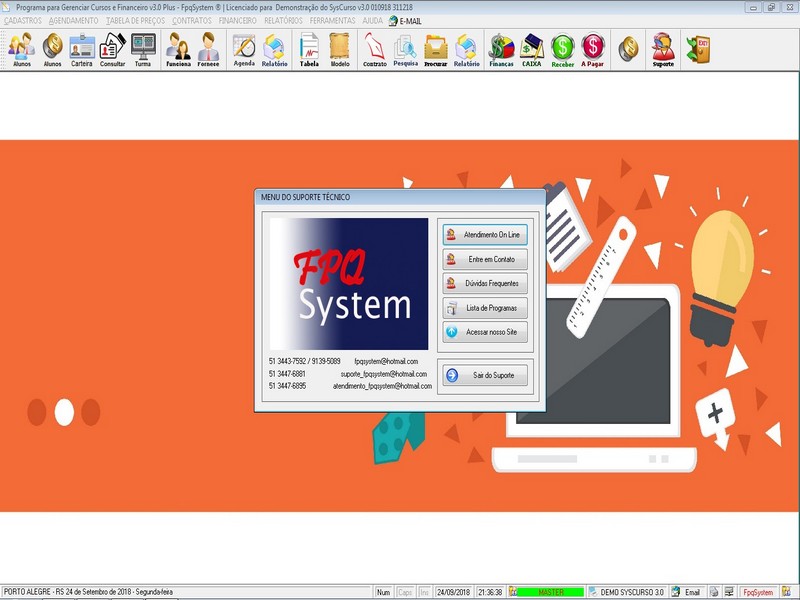Image resolution: width=800 pixels, height=600 pixels.
Task: Click the Entre em Contato button
Action: coord(485,259)
